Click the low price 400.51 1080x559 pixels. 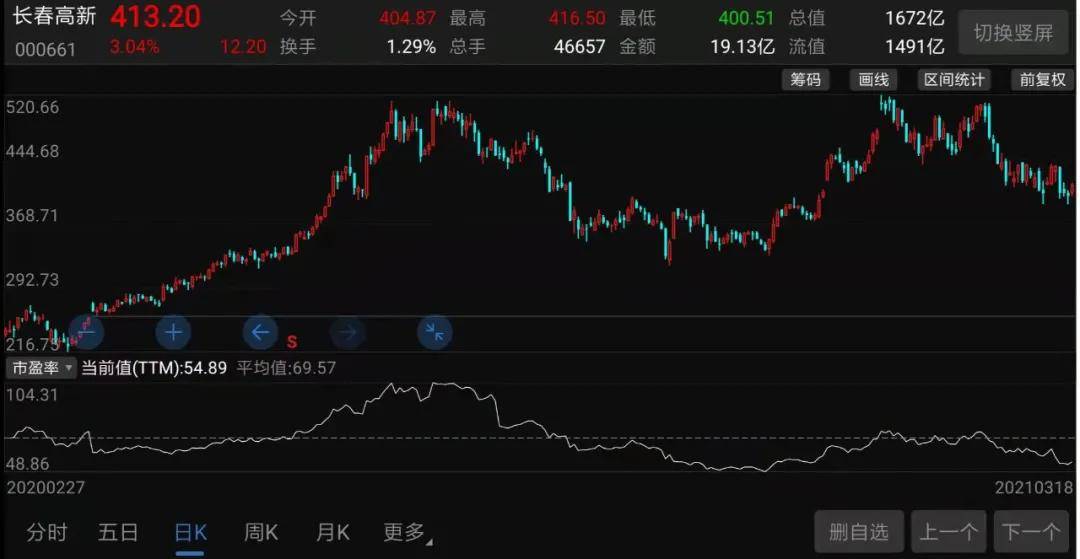click(x=747, y=17)
